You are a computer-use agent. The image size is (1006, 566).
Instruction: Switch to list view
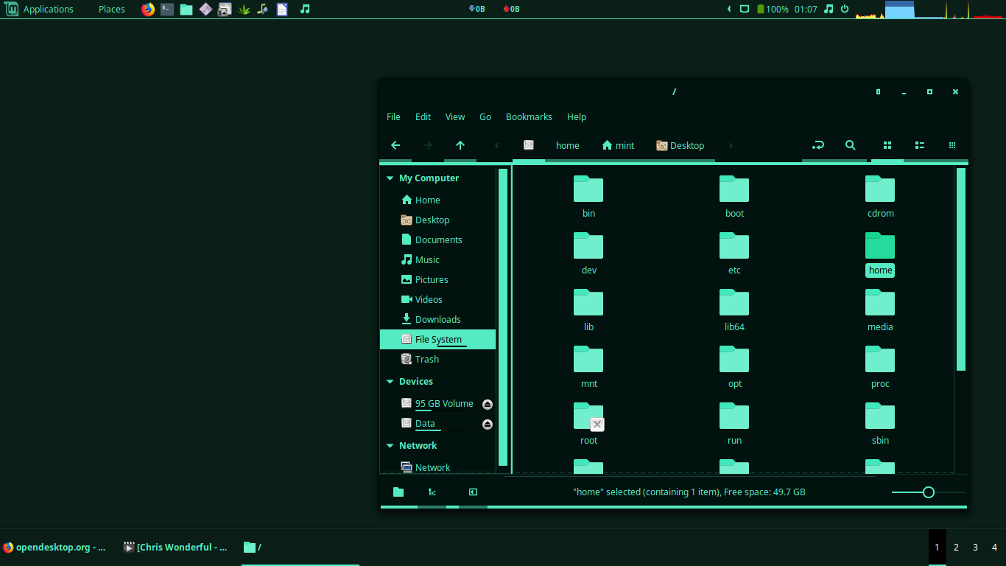(919, 146)
